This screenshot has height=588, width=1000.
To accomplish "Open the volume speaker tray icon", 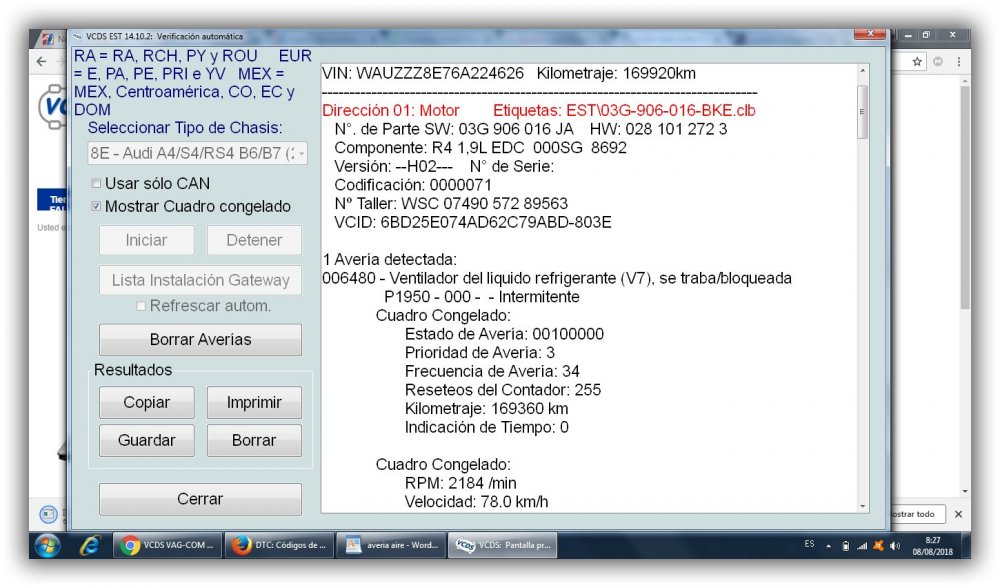I will (895, 546).
